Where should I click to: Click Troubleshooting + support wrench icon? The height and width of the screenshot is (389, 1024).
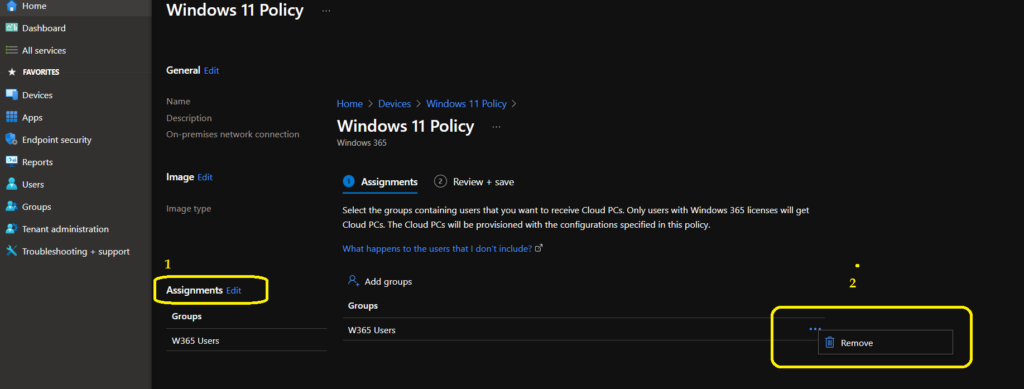pos(11,251)
